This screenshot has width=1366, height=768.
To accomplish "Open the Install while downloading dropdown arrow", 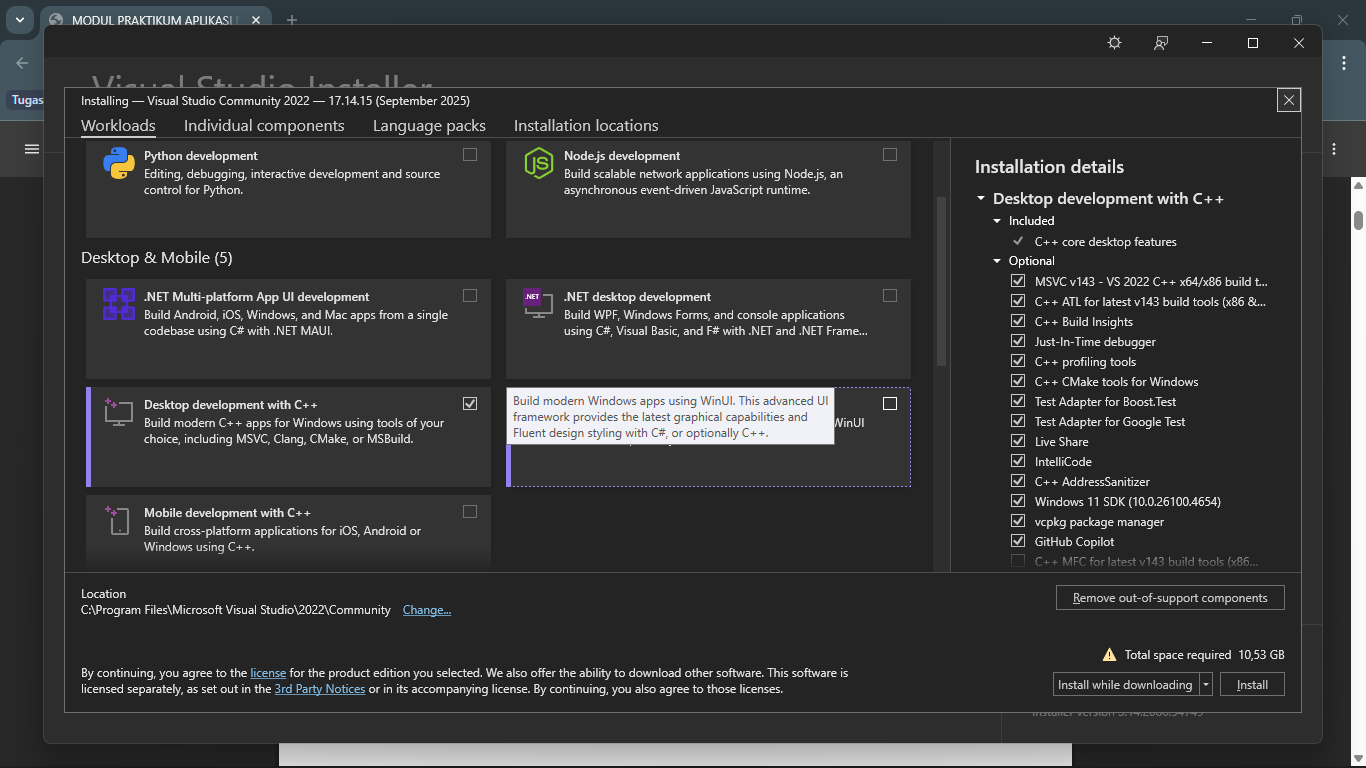I will [1206, 685].
